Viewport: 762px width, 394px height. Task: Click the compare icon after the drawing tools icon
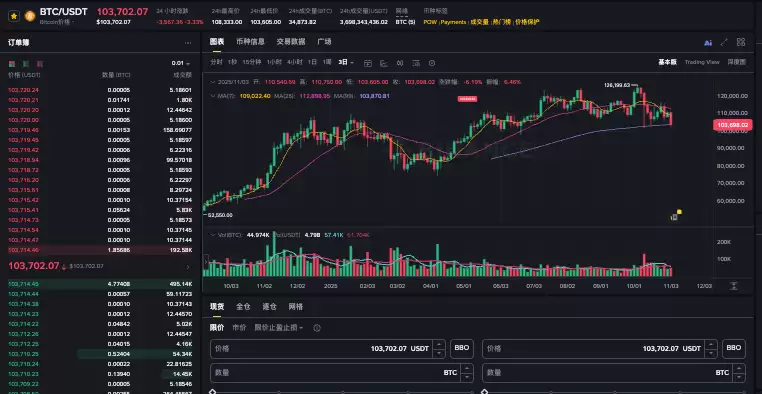pyautogui.click(x=400, y=63)
